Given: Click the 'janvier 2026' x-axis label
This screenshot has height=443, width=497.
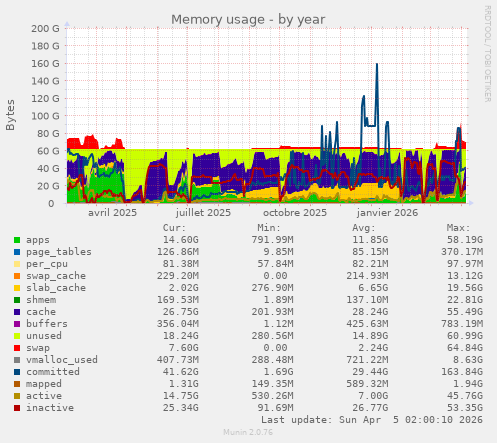Looking at the screenshot, I should click(387, 213).
